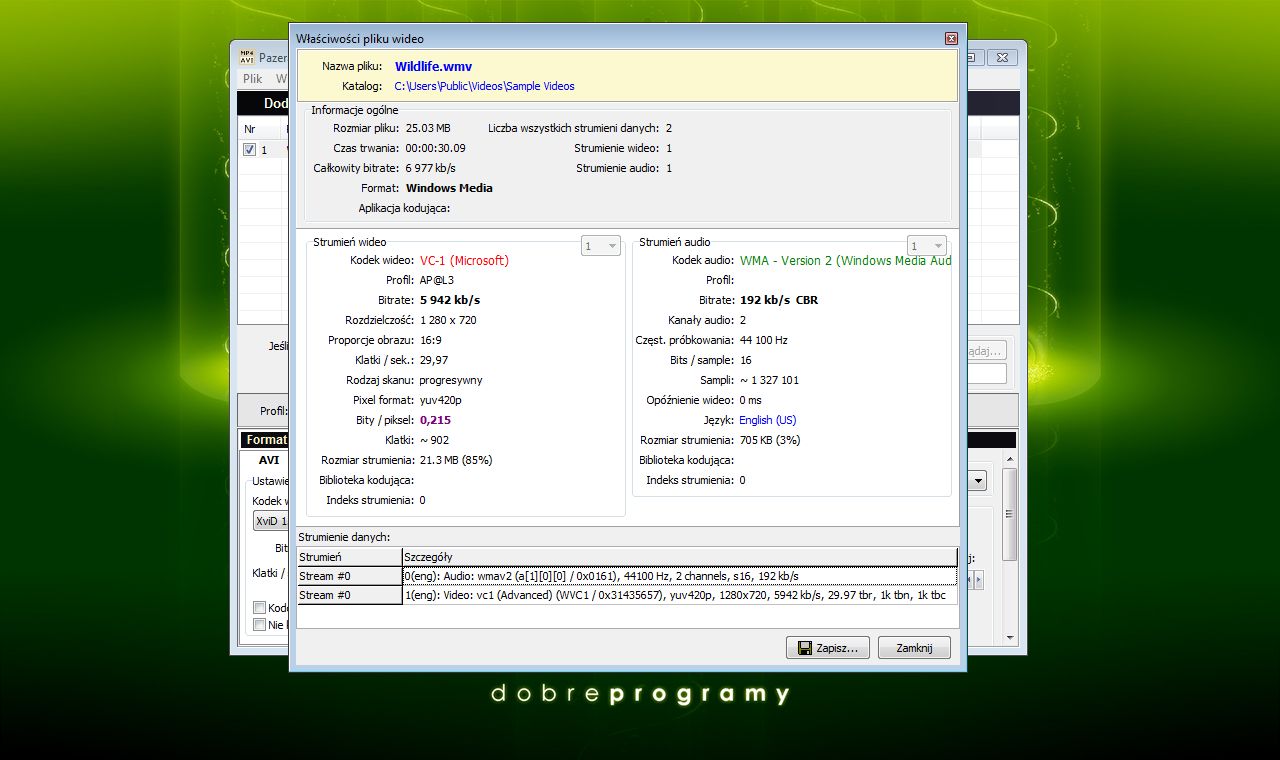Click frame count "~ 902"
The width and height of the screenshot is (1280, 760).
coord(434,440)
